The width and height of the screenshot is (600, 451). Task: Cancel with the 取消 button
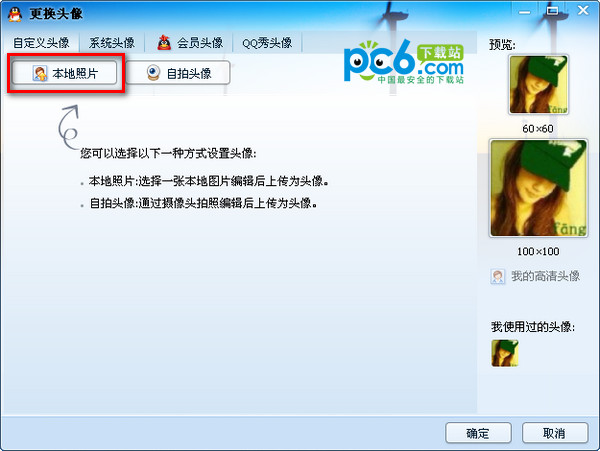(555, 433)
